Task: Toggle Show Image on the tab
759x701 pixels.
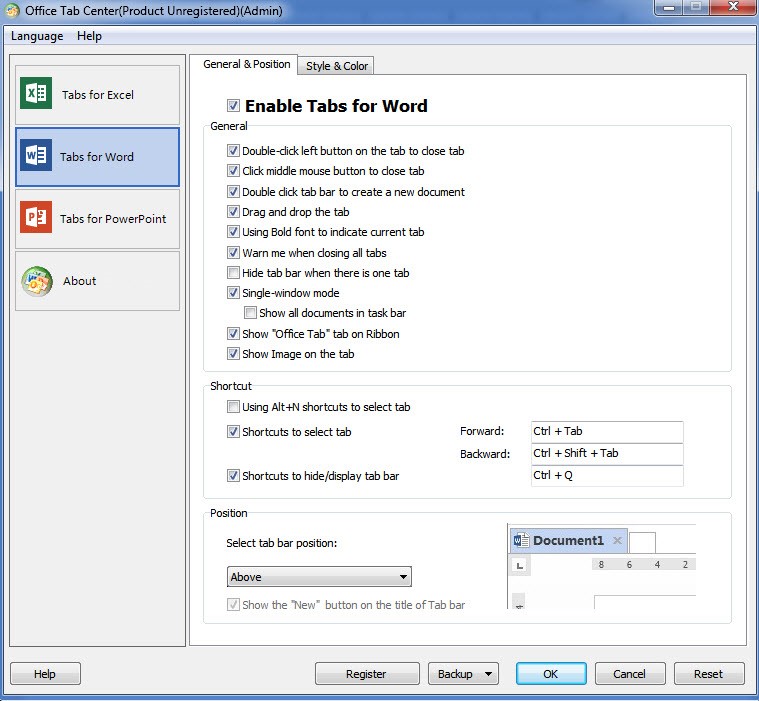Action: click(233, 354)
